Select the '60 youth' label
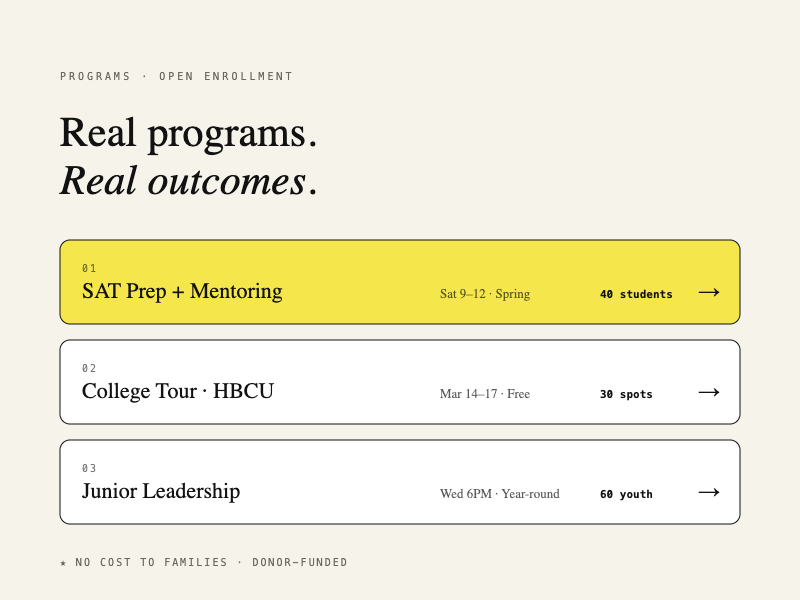This screenshot has width=800, height=600. pyautogui.click(x=626, y=494)
